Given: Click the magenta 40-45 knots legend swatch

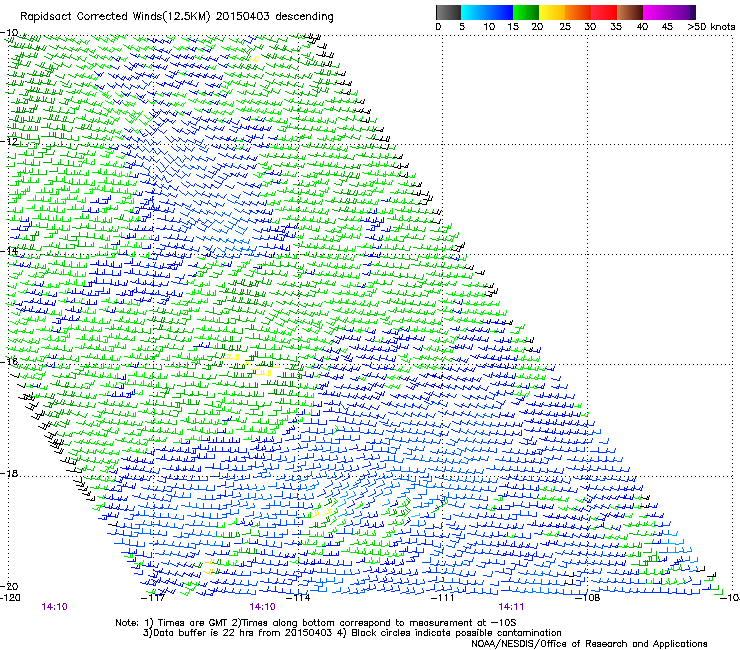Looking at the screenshot, I should [x=656, y=12].
